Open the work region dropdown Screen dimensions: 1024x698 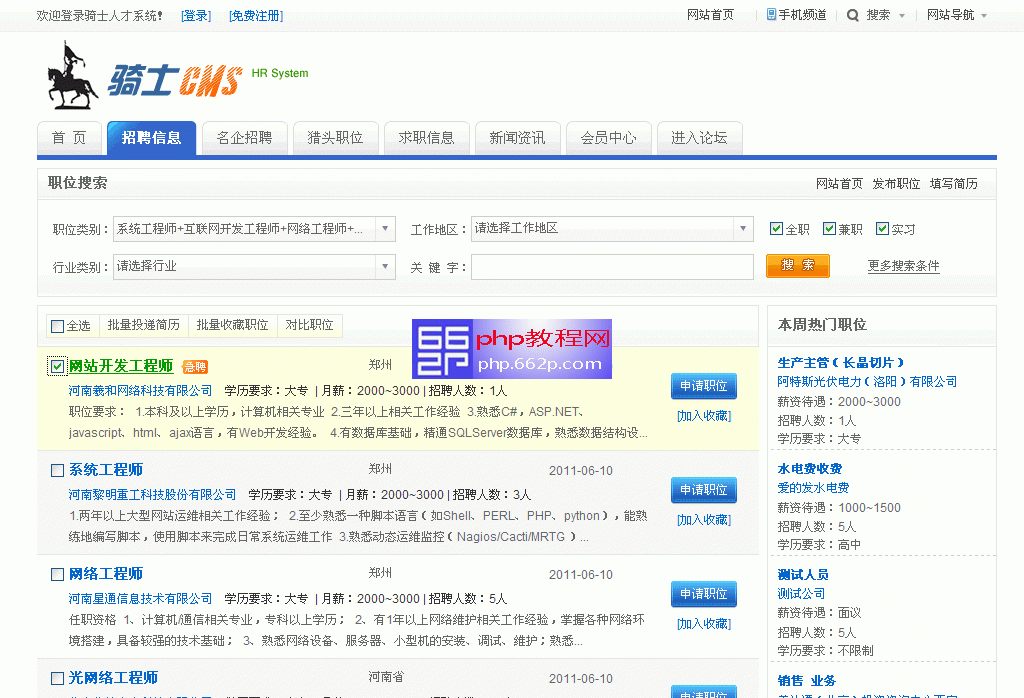pos(743,229)
